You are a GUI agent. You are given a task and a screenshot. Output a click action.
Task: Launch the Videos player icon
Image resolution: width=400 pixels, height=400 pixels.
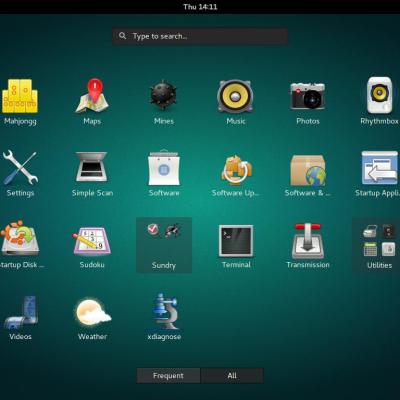(21, 312)
